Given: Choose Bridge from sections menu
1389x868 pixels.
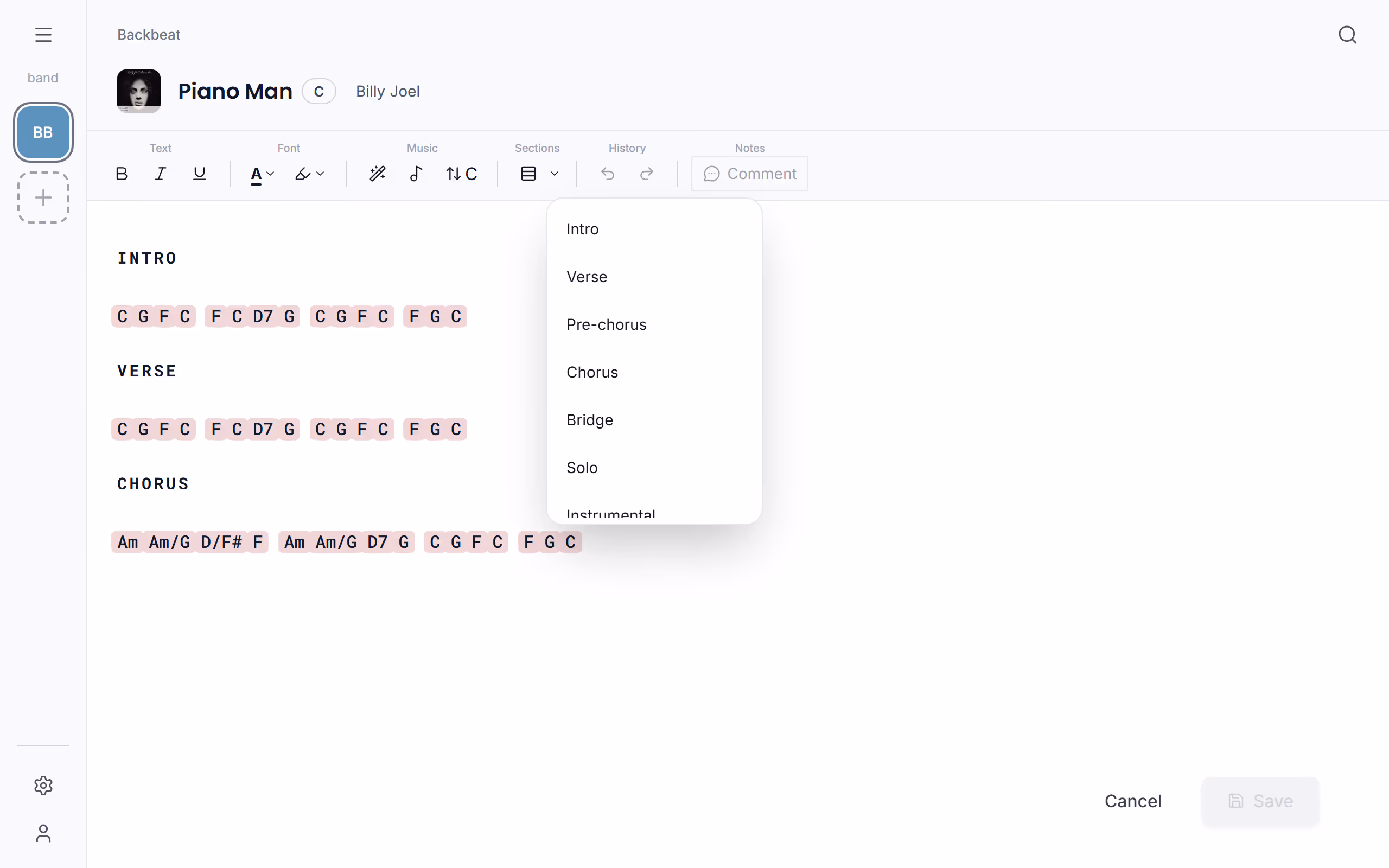Looking at the screenshot, I should [x=654, y=420].
